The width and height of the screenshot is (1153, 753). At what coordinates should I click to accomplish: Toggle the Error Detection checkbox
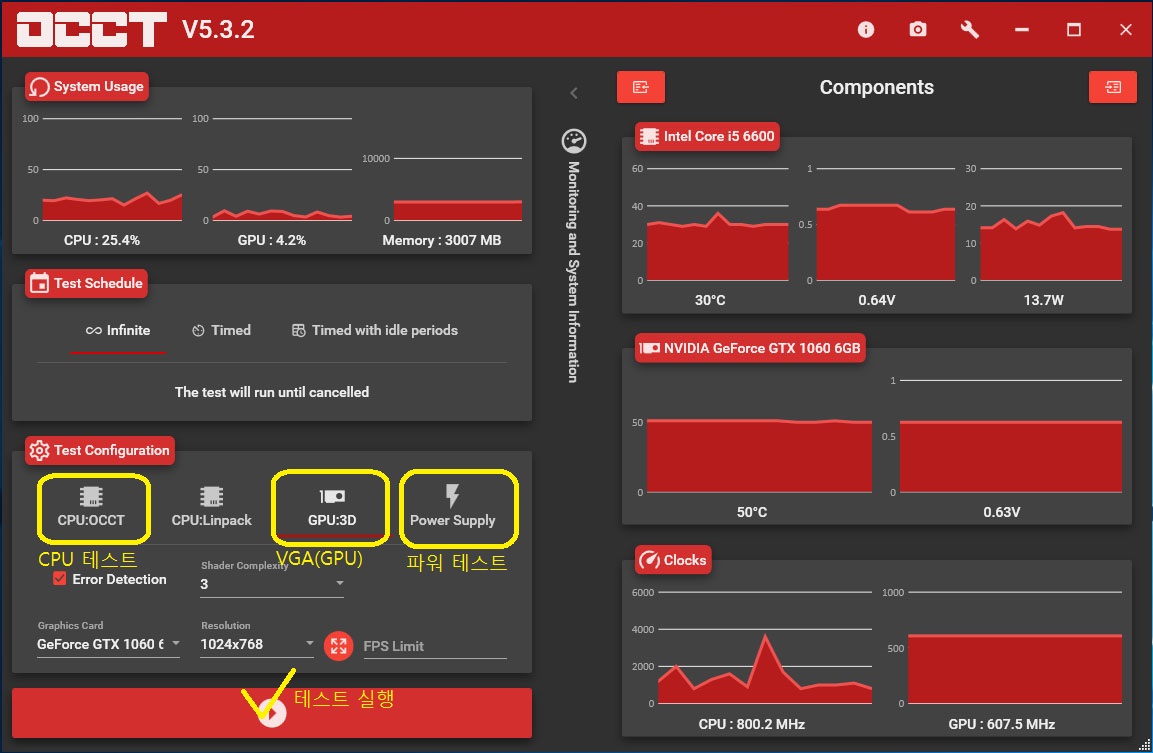(x=60, y=579)
